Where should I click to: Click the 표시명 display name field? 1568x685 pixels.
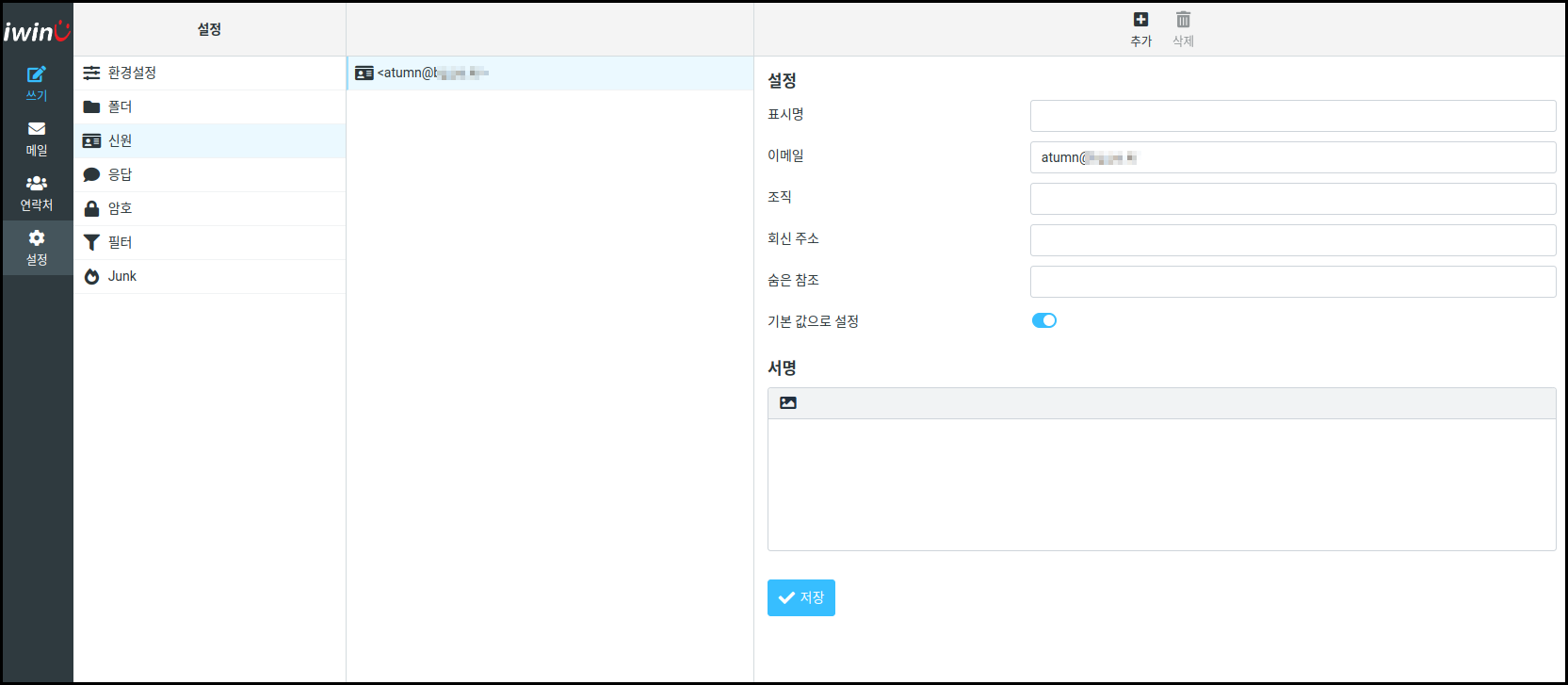pyautogui.click(x=1292, y=116)
